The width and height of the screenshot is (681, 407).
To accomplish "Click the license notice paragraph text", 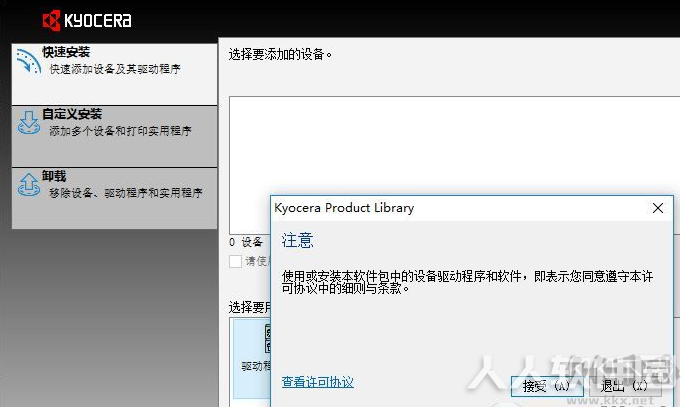I will (467, 282).
